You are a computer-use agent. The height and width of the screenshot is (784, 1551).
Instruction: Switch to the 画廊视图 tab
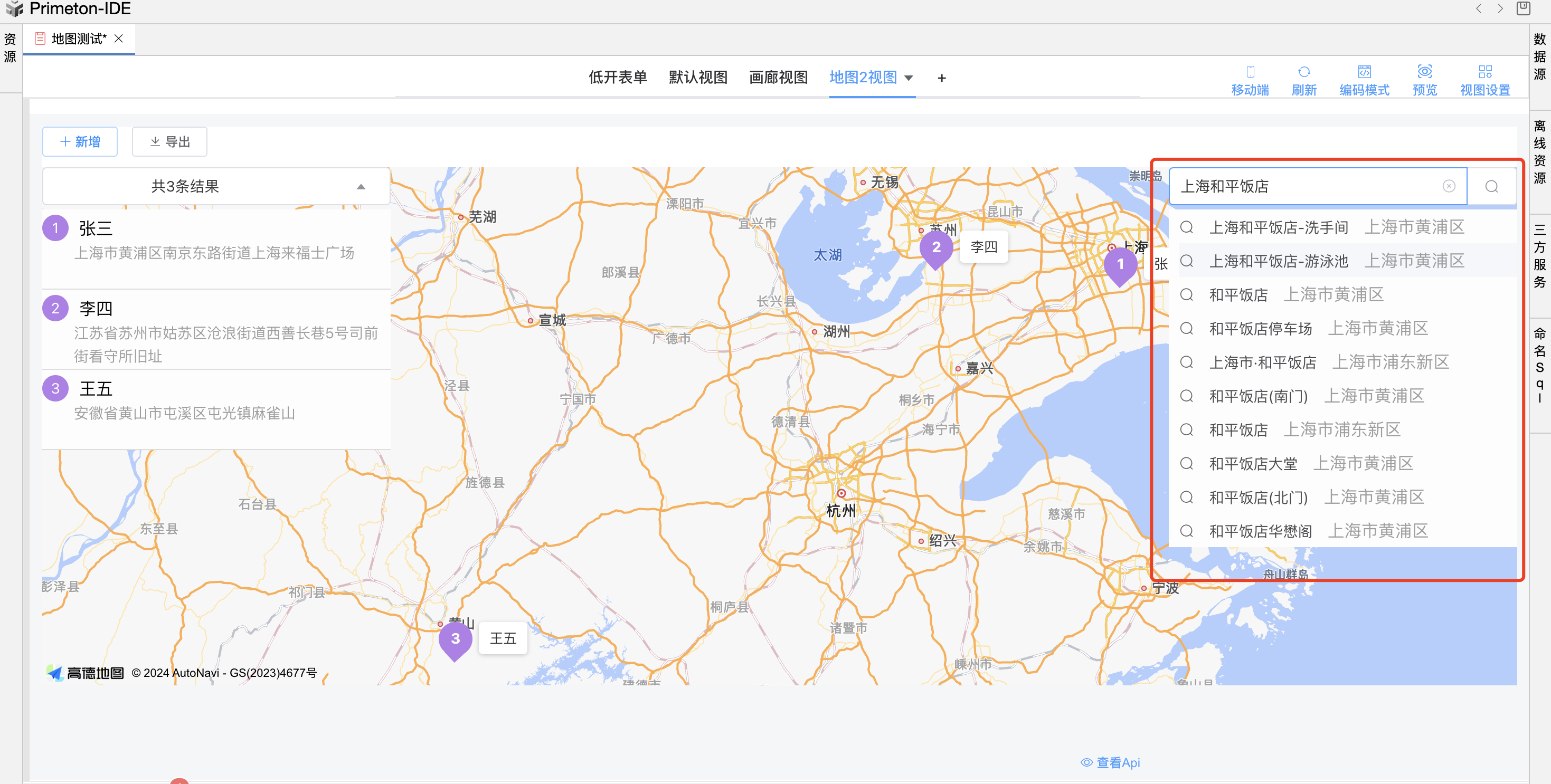(x=778, y=78)
